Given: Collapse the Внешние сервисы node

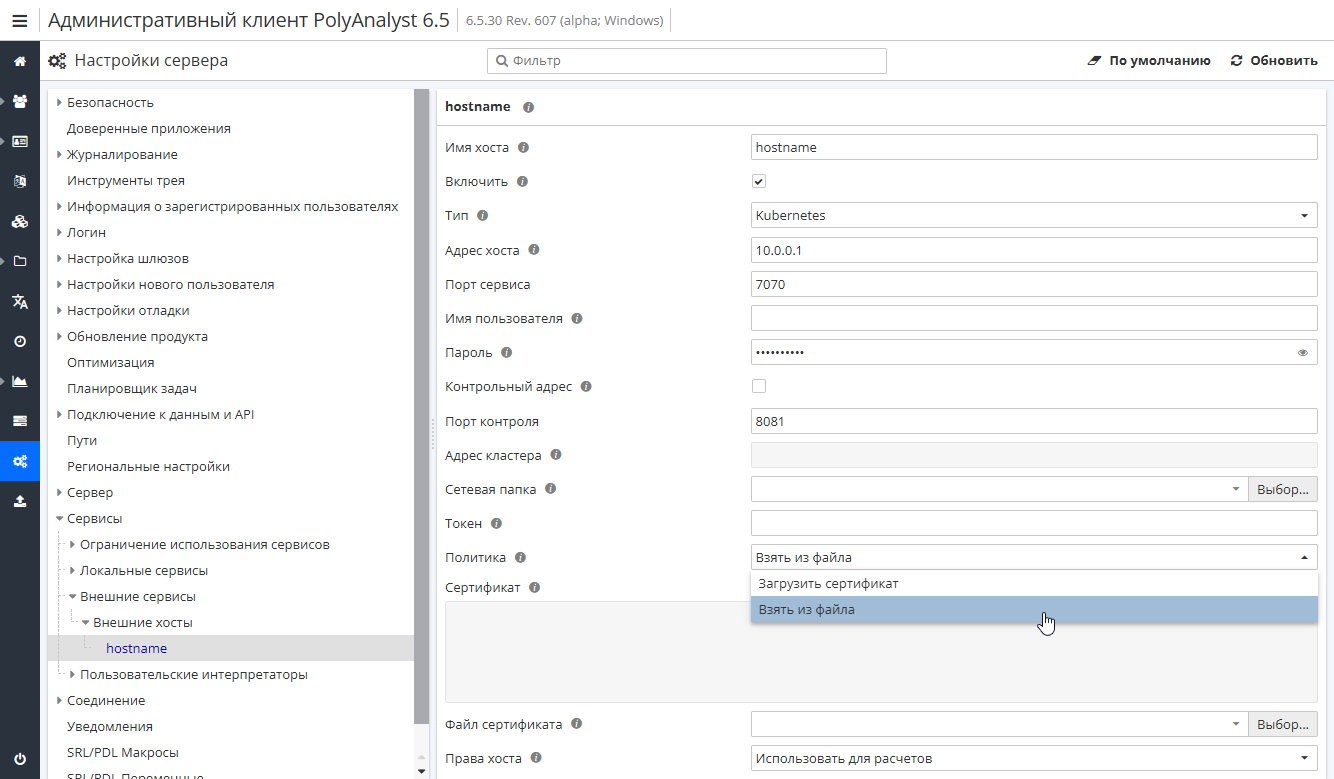Looking at the screenshot, I should coord(72,597).
